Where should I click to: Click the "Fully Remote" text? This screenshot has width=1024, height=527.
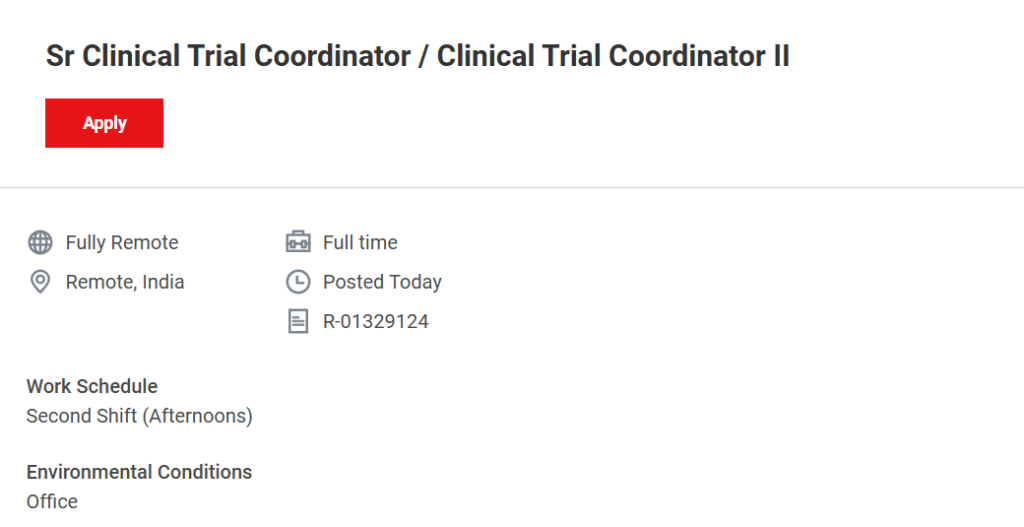[x=122, y=242]
